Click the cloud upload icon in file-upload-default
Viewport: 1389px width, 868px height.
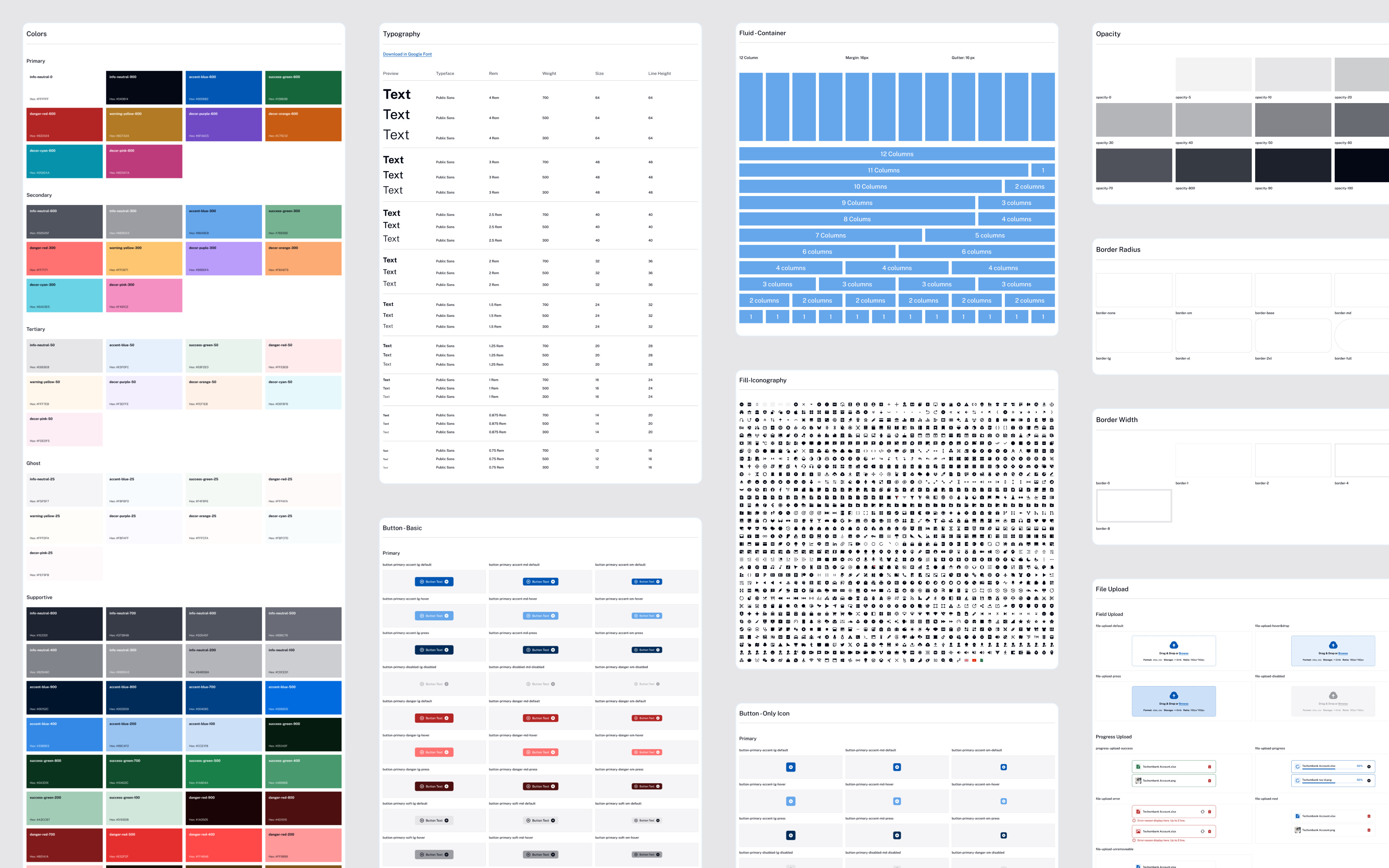(x=1175, y=645)
